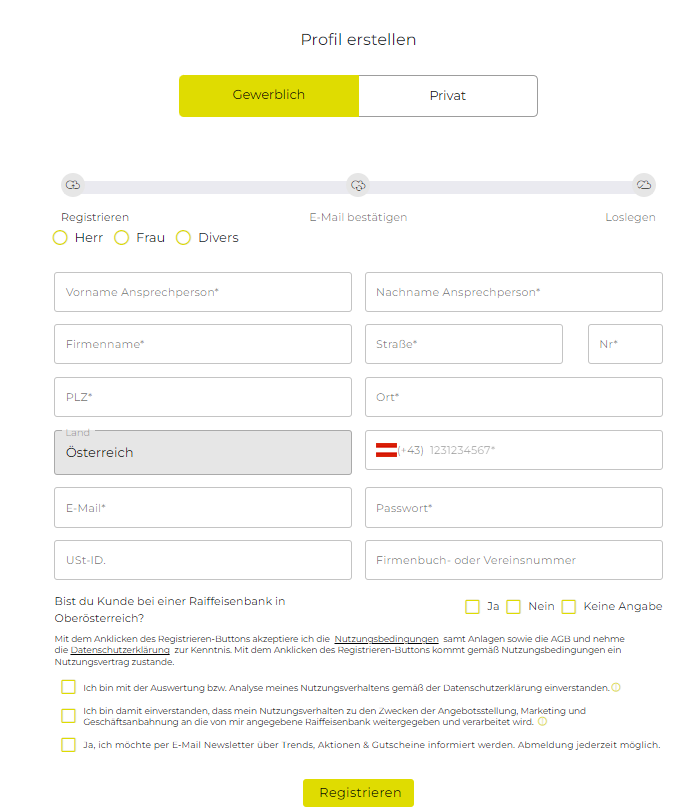Check Ja for Raiffeisenbank customer
691x811 pixels.
pyautogui.click(x=472, y=607)
